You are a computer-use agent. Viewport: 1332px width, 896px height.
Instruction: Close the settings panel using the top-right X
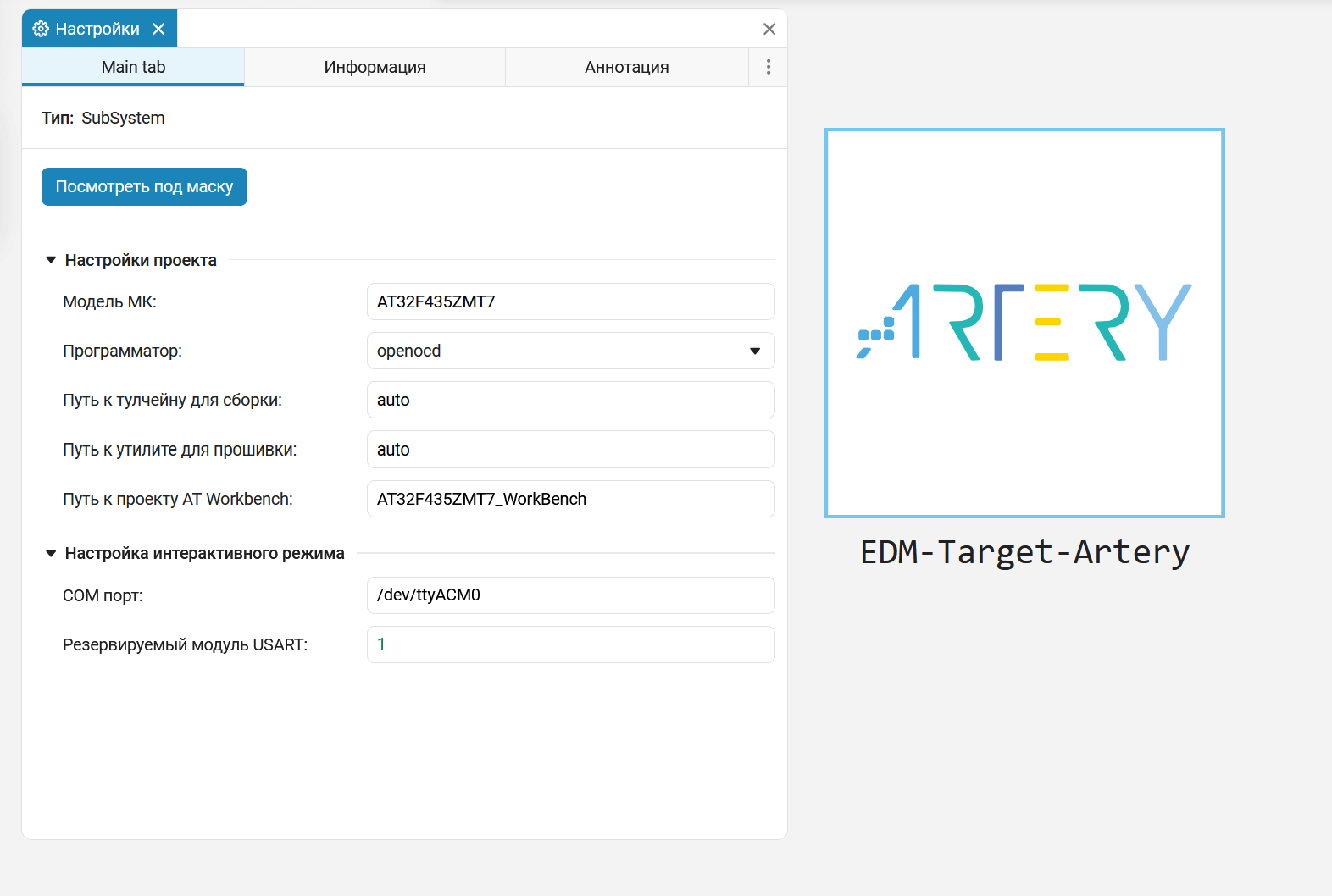(x=769, y=29)
